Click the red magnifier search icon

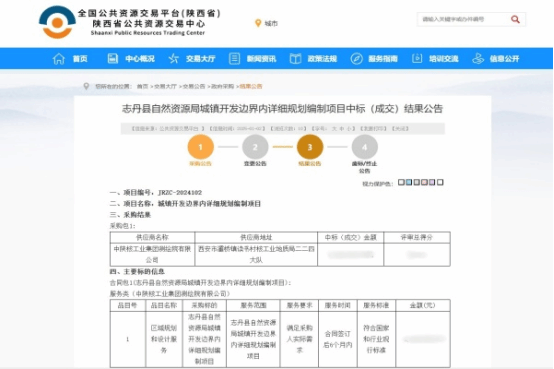pos(515,19)
